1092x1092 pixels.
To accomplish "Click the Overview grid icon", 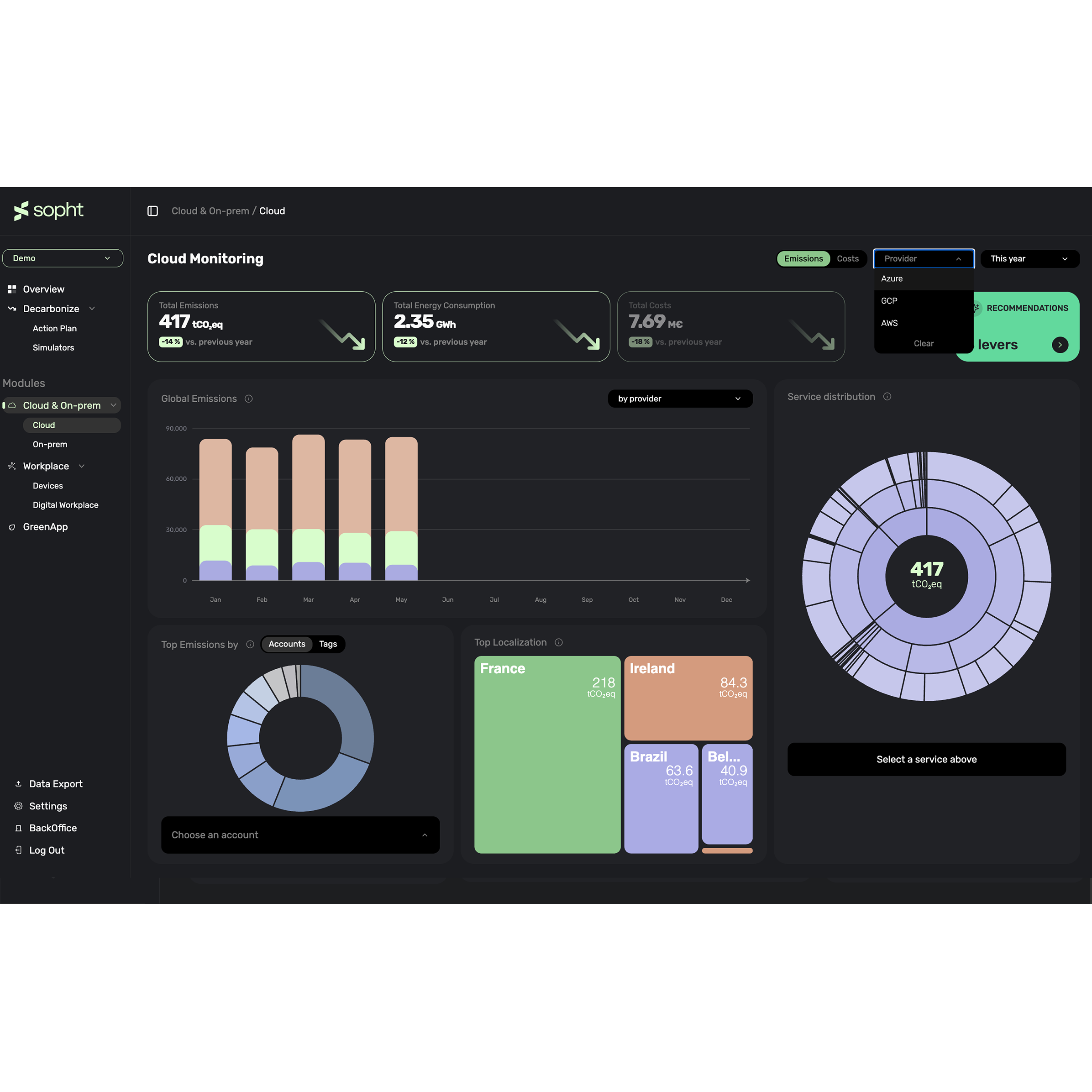I will [12, 289].
